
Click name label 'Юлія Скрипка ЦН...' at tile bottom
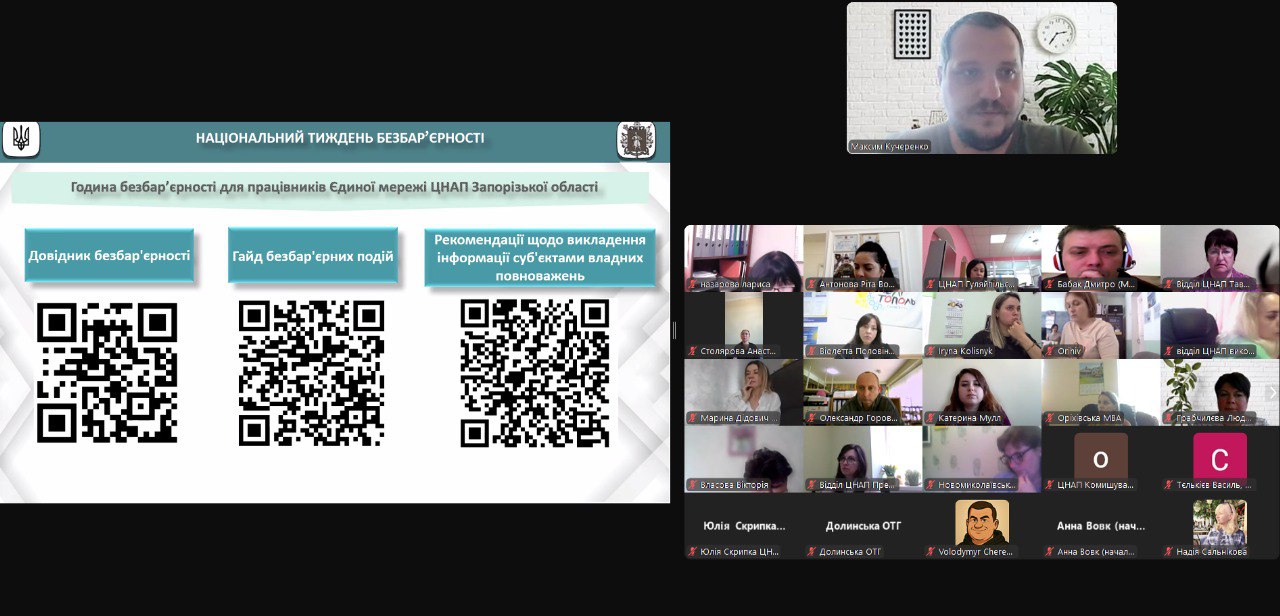click(739, 551)
